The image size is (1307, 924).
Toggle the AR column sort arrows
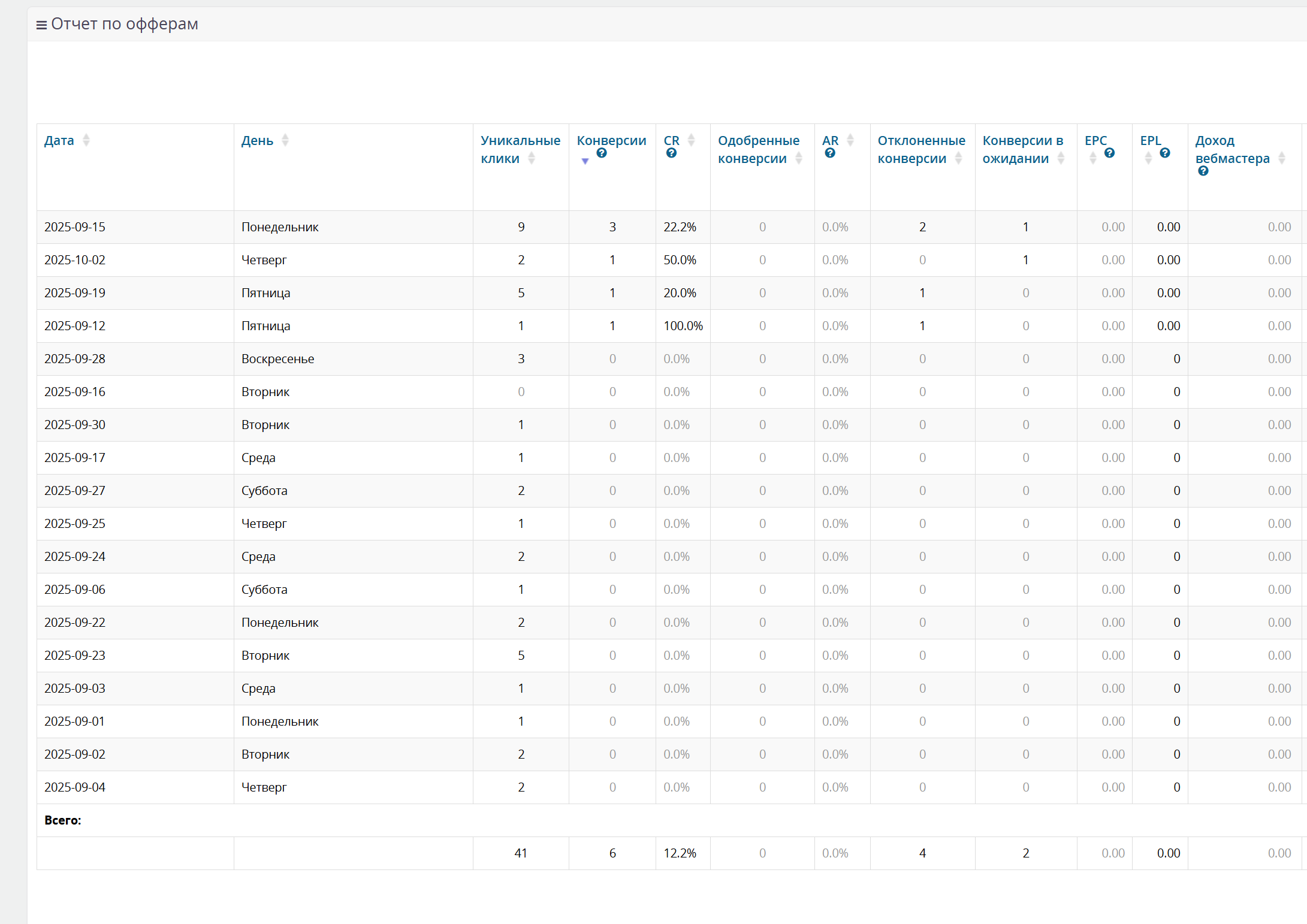(850, 140)
